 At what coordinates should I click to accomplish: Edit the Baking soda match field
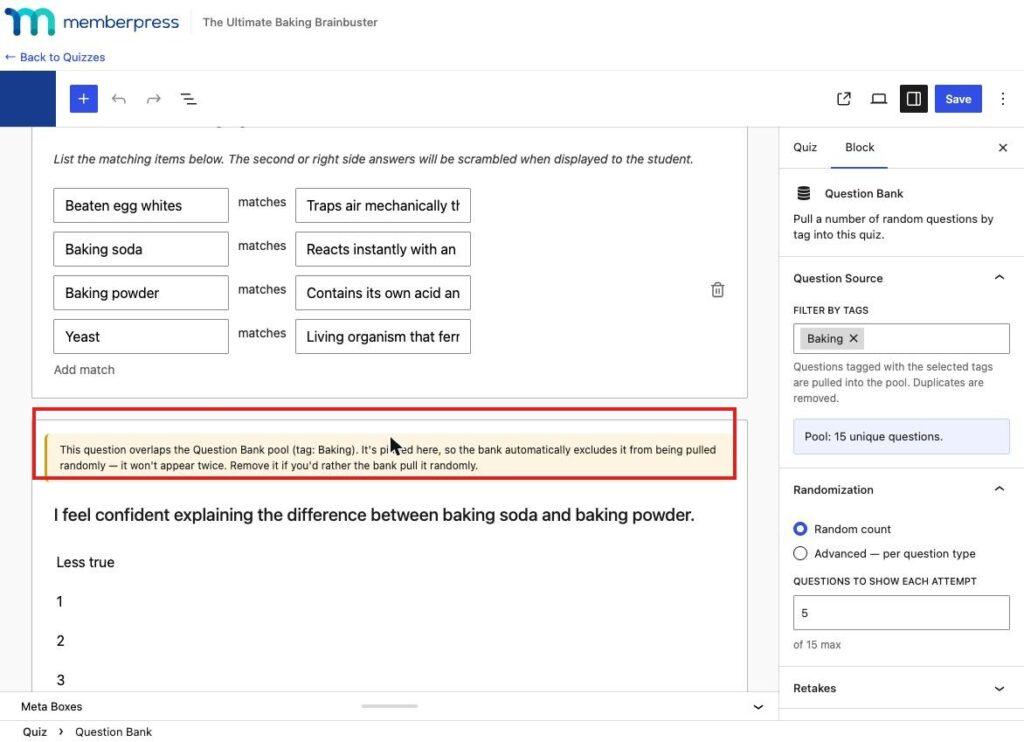[x=141, y=249]
